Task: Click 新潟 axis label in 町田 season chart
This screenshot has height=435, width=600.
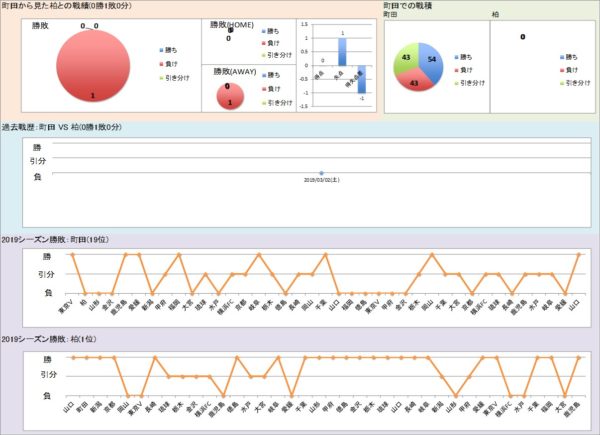Action: click(148, 305)
